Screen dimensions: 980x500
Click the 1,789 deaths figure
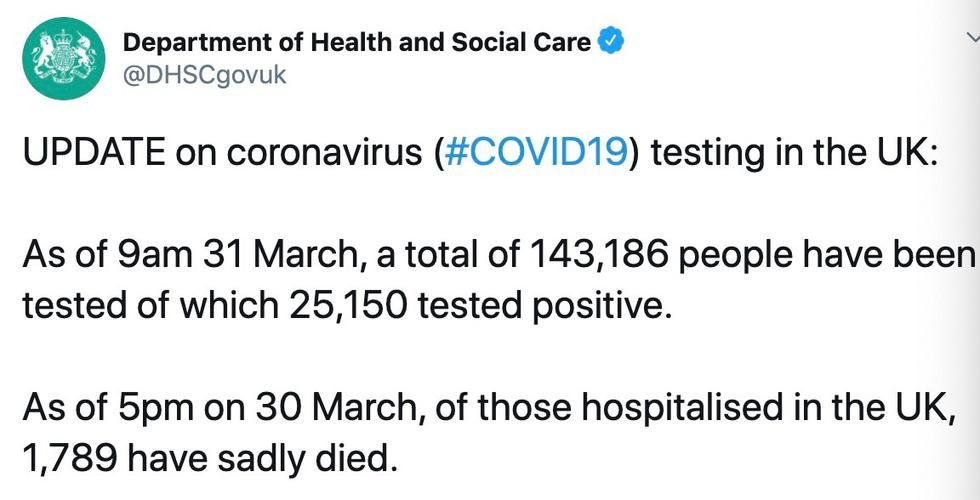[70, 459]
